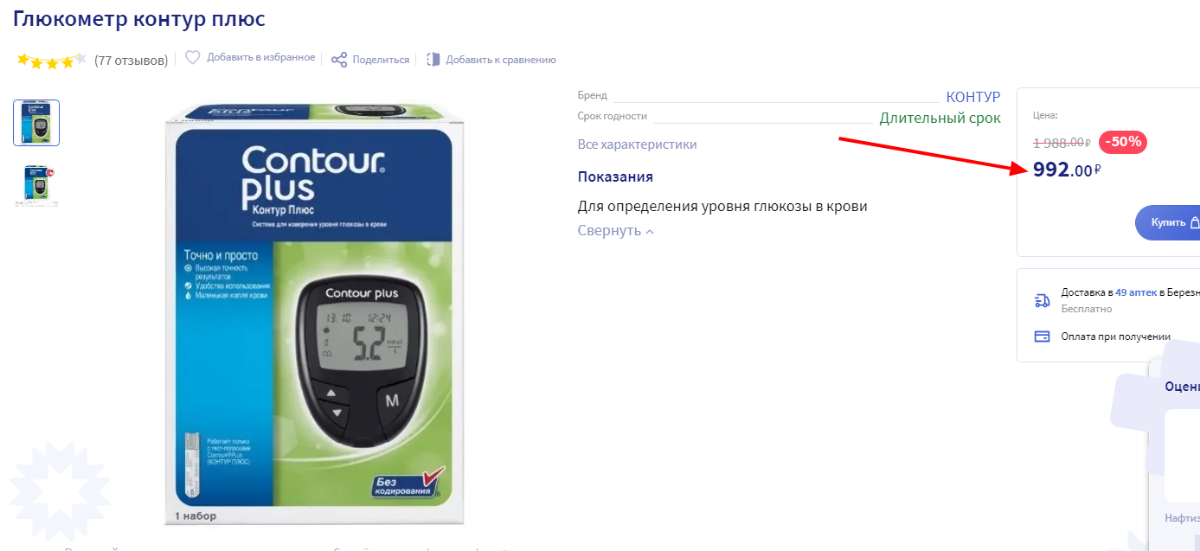Click the share icon
Image resolution: width=1200 pixels, height=551 pixels.
click(x=339, y=60)
